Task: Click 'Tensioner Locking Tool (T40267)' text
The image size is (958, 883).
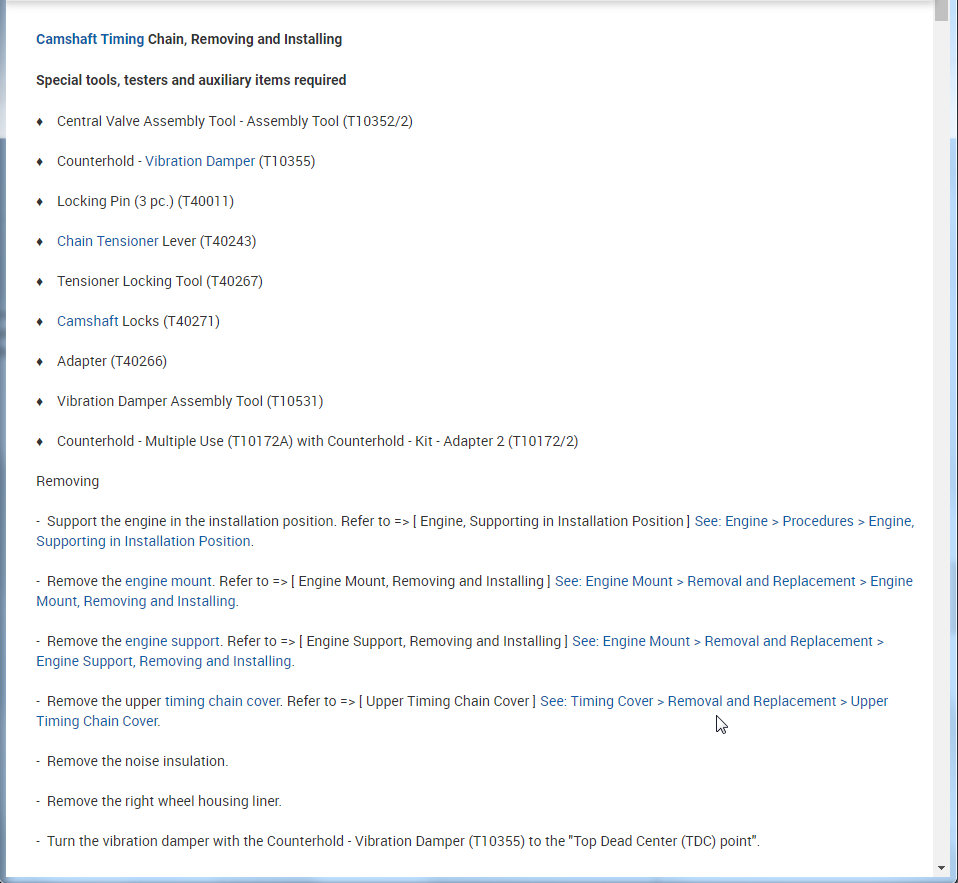Action: [x=159, y=282]
